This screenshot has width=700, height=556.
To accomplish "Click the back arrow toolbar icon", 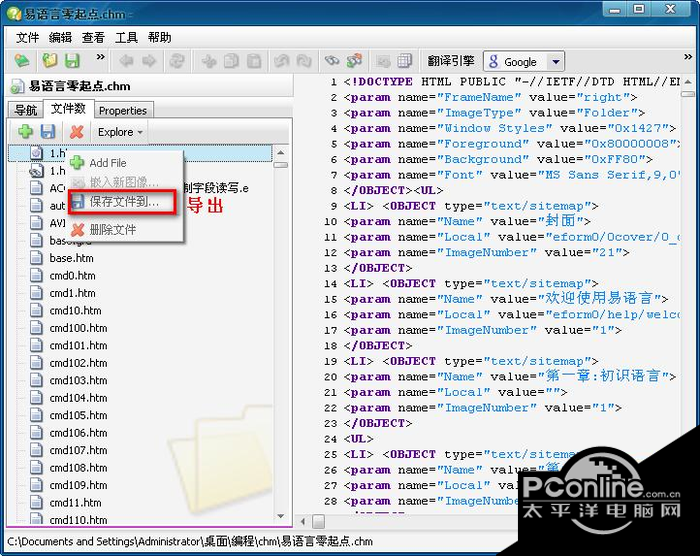I will point(126,61).
